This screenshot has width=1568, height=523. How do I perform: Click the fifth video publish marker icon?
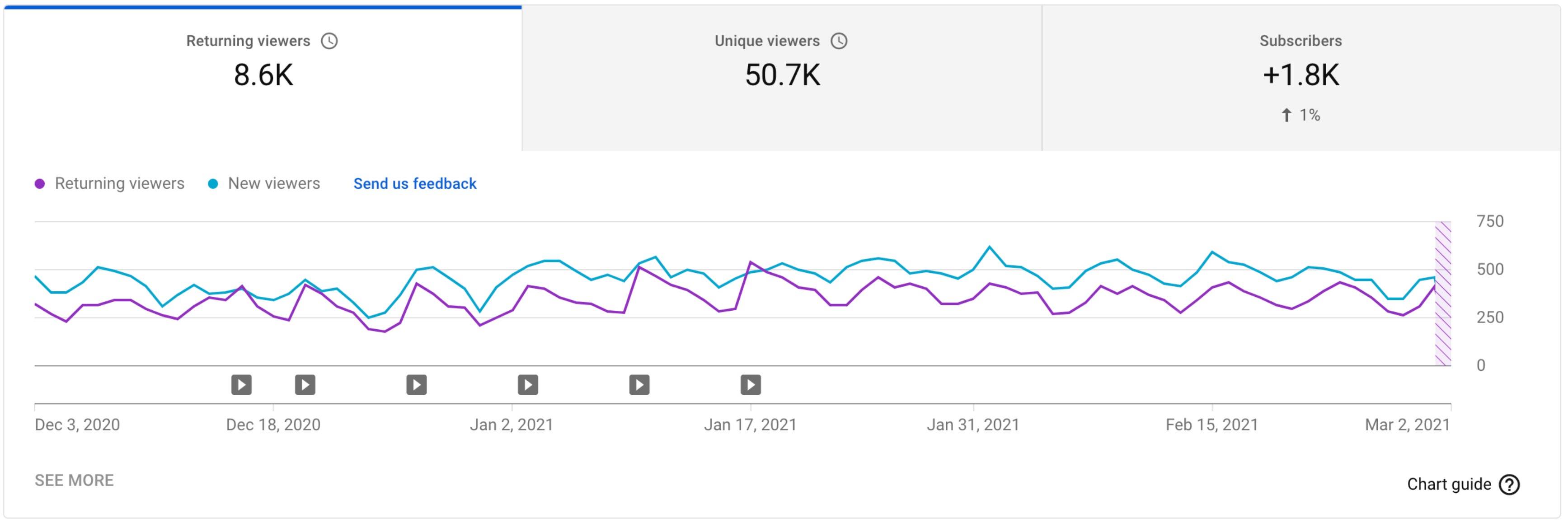[639, 384]
